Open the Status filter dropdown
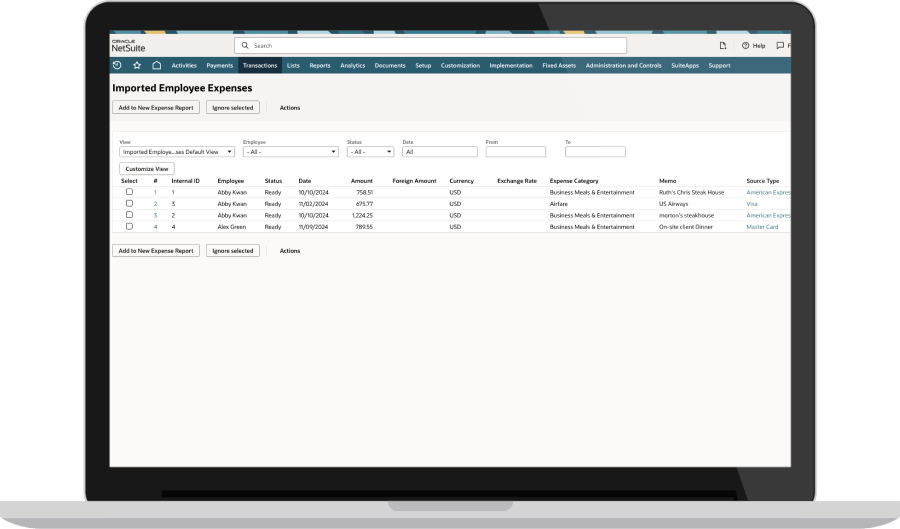 [x=371, y=152]
